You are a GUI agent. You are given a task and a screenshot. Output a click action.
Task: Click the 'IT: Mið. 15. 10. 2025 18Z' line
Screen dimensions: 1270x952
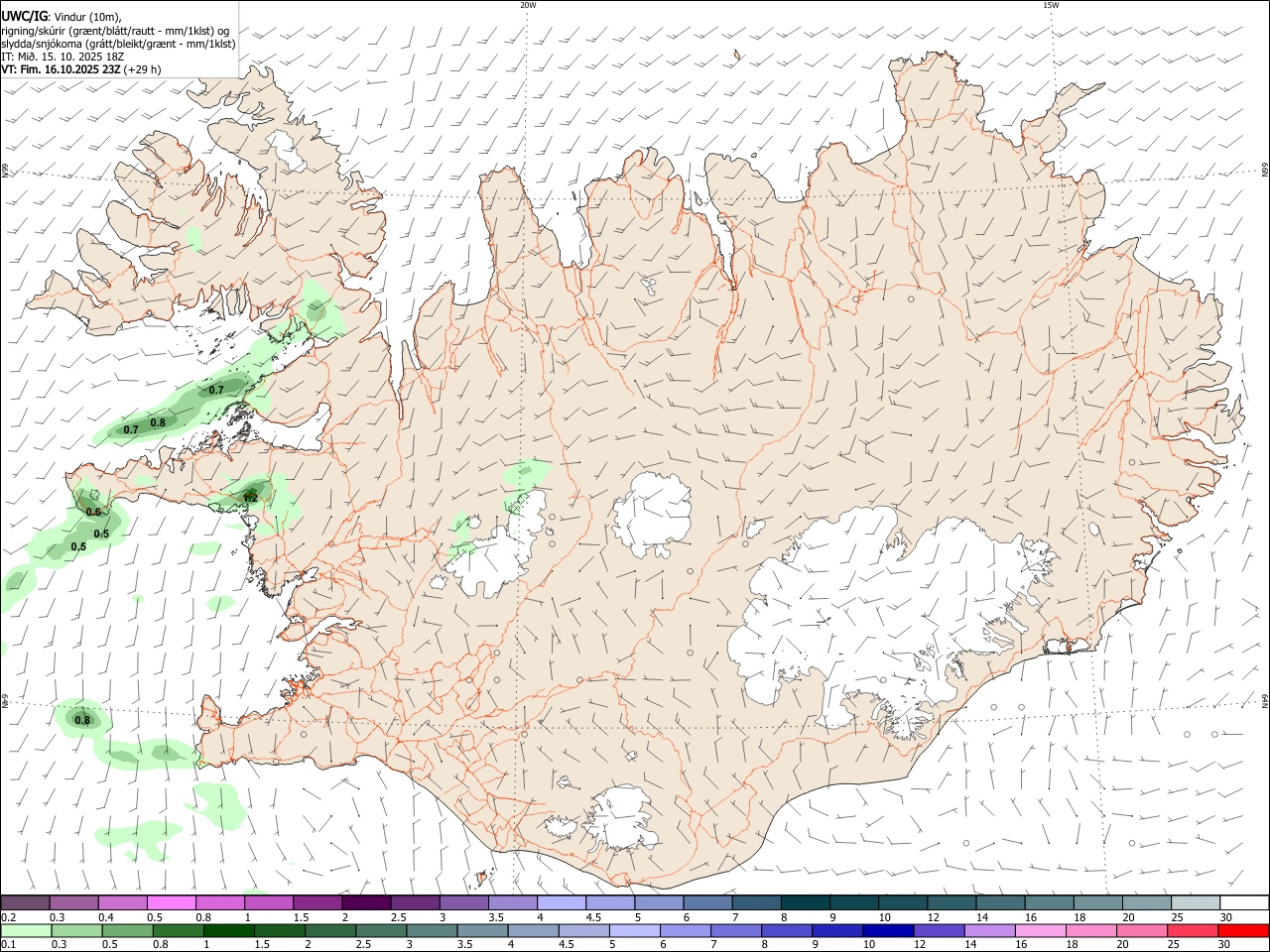(x=63, y=57)
